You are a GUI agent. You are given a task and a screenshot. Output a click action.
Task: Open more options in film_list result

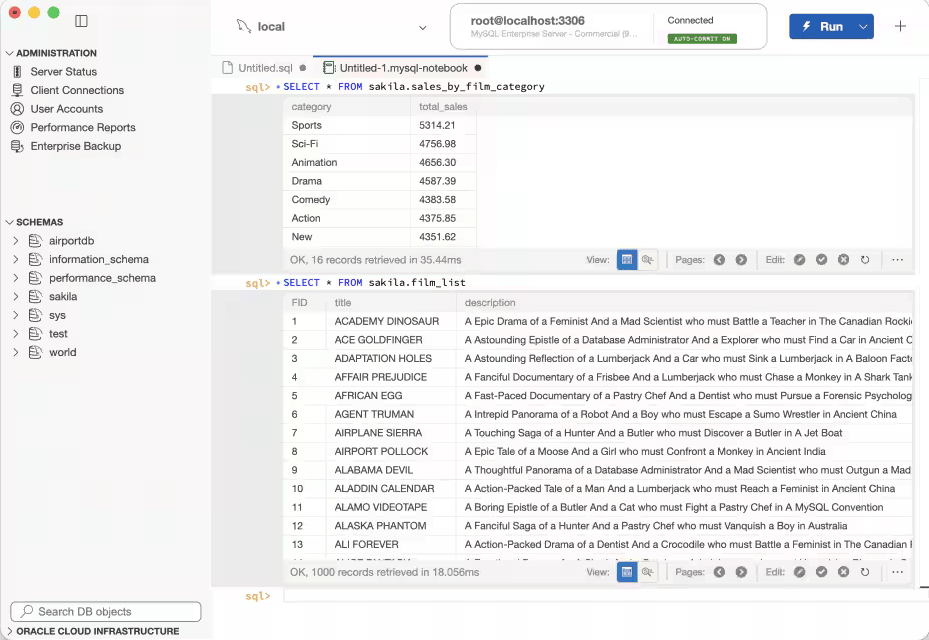point(898,572)
